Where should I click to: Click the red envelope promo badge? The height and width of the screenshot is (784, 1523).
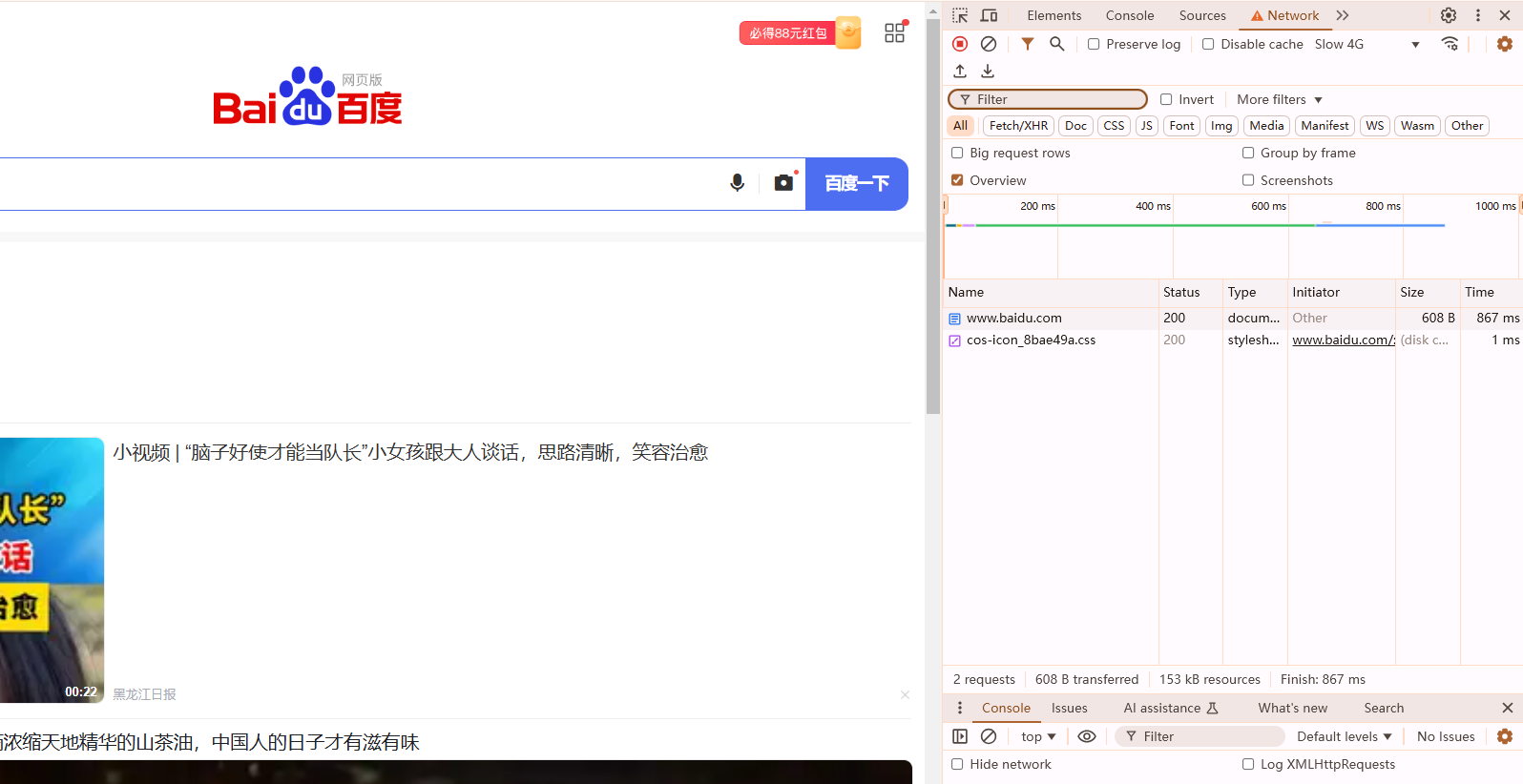(x=801, y=33)
